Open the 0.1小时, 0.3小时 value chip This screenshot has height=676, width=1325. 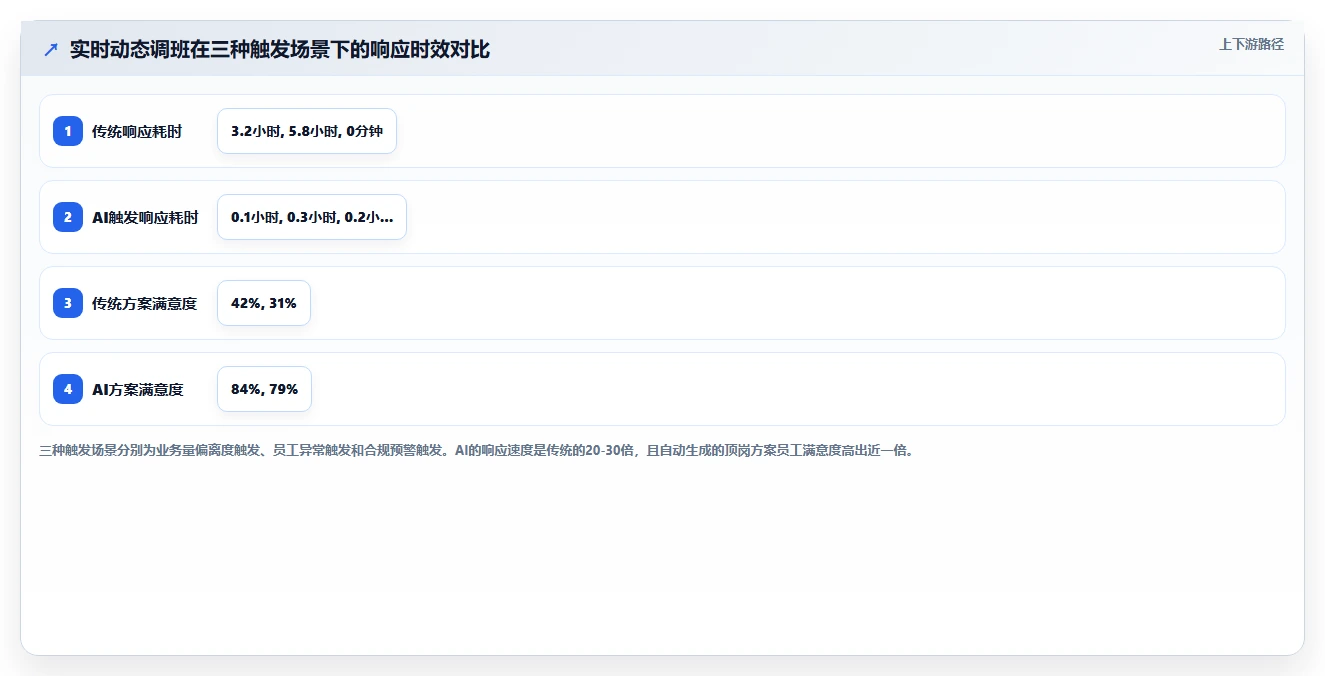(312, 217)
